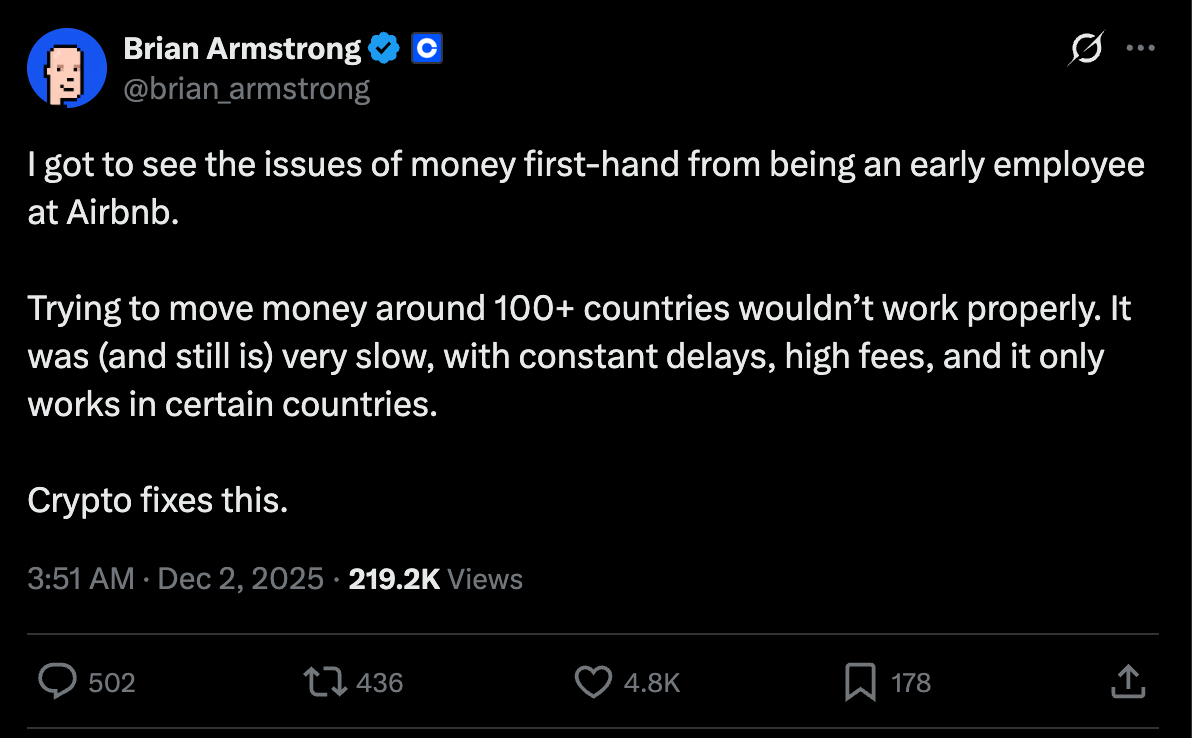Open the @brian_armstrong handle link

click(246, 89)
